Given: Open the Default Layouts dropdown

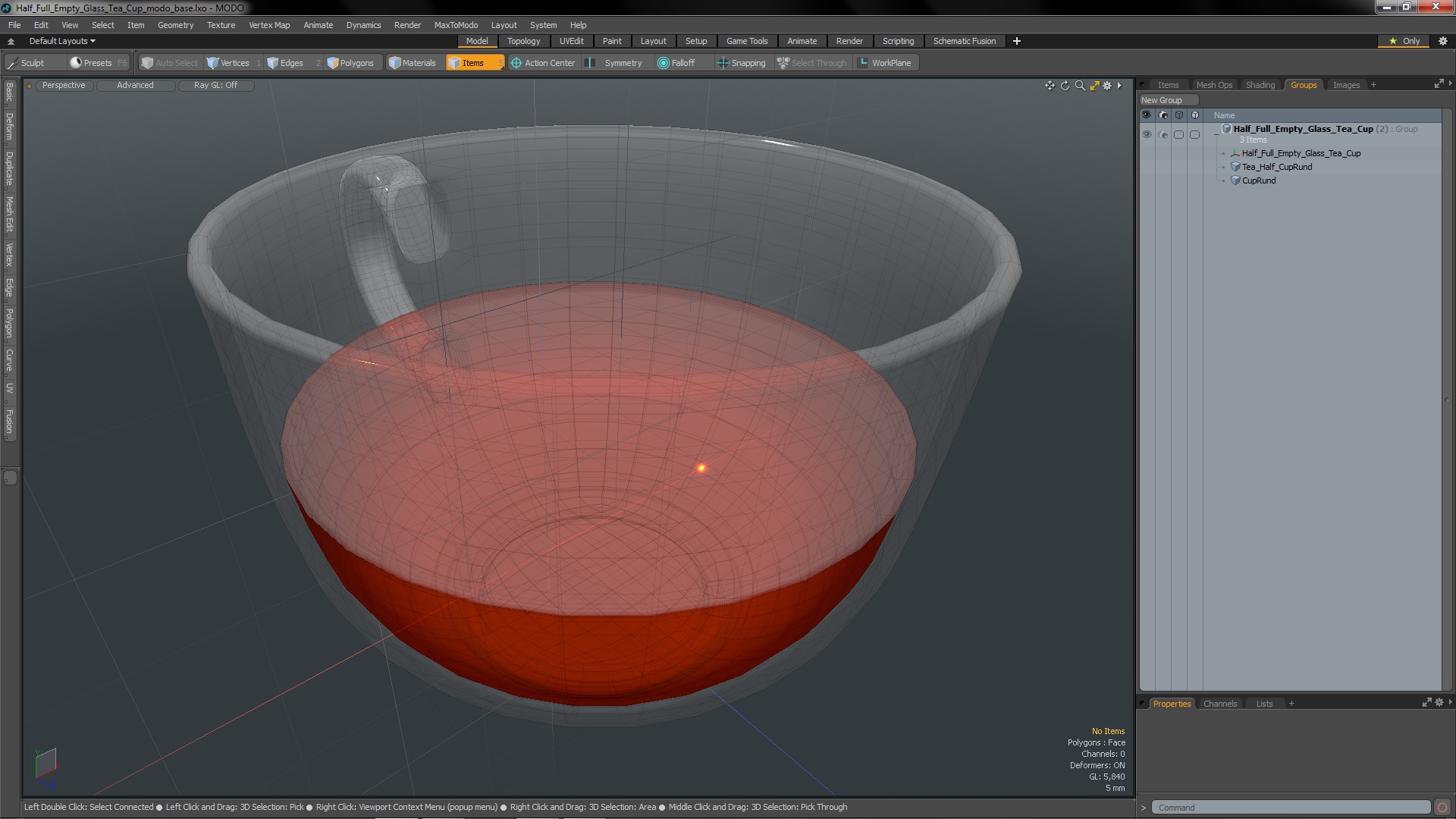Looking at the screenshot, I should tap(62, 41).
